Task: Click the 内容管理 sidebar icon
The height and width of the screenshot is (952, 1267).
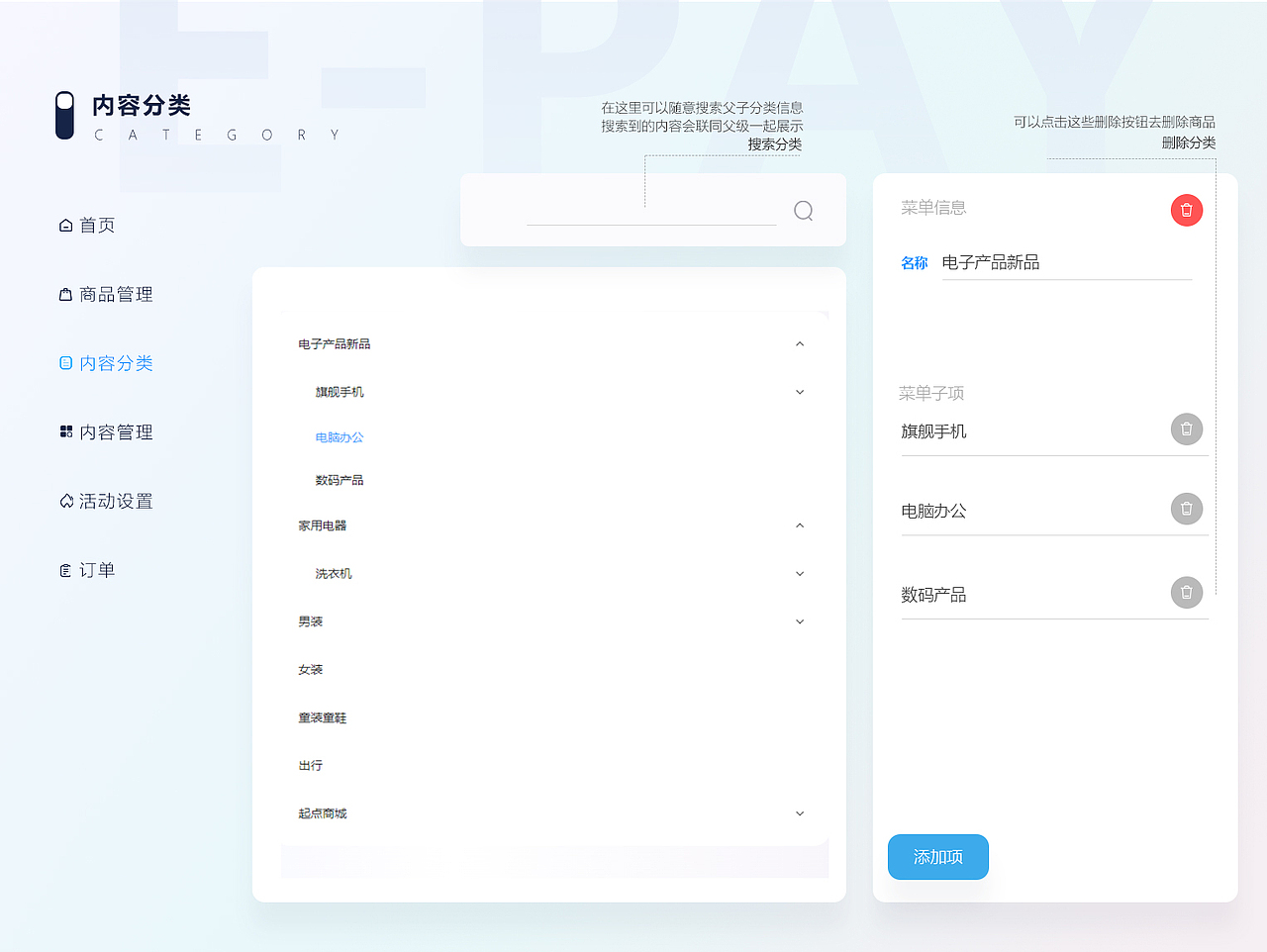Action: pyautogui.click(x=63, y=432)
